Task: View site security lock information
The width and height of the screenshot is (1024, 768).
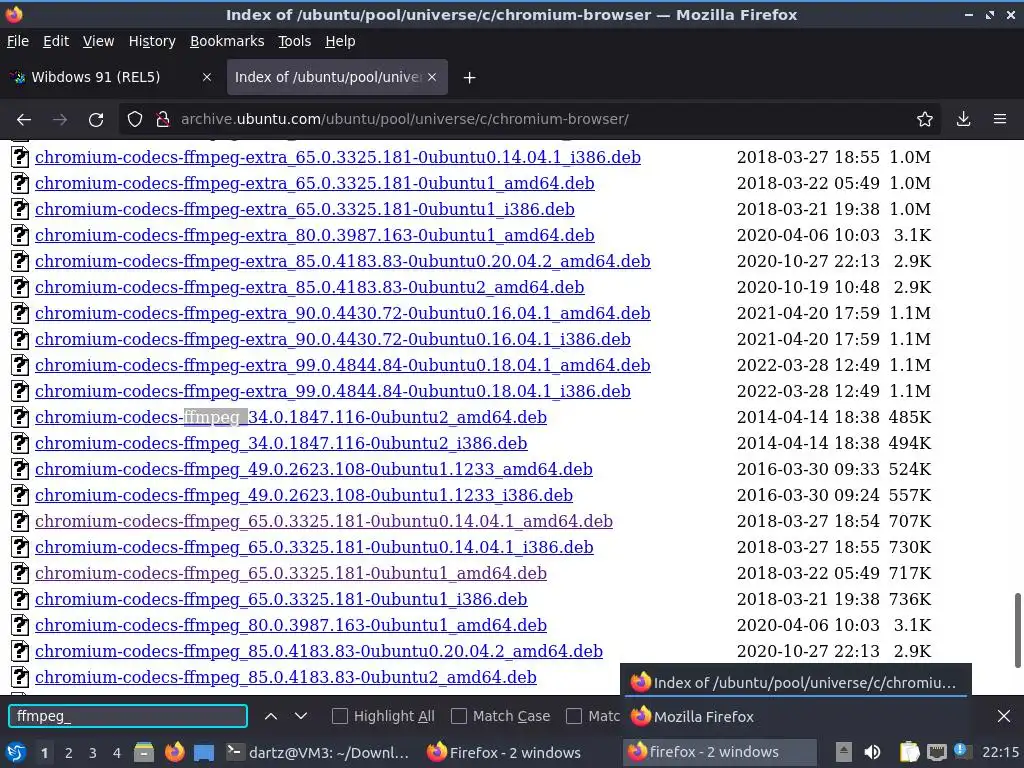Action: pos(163,120)
